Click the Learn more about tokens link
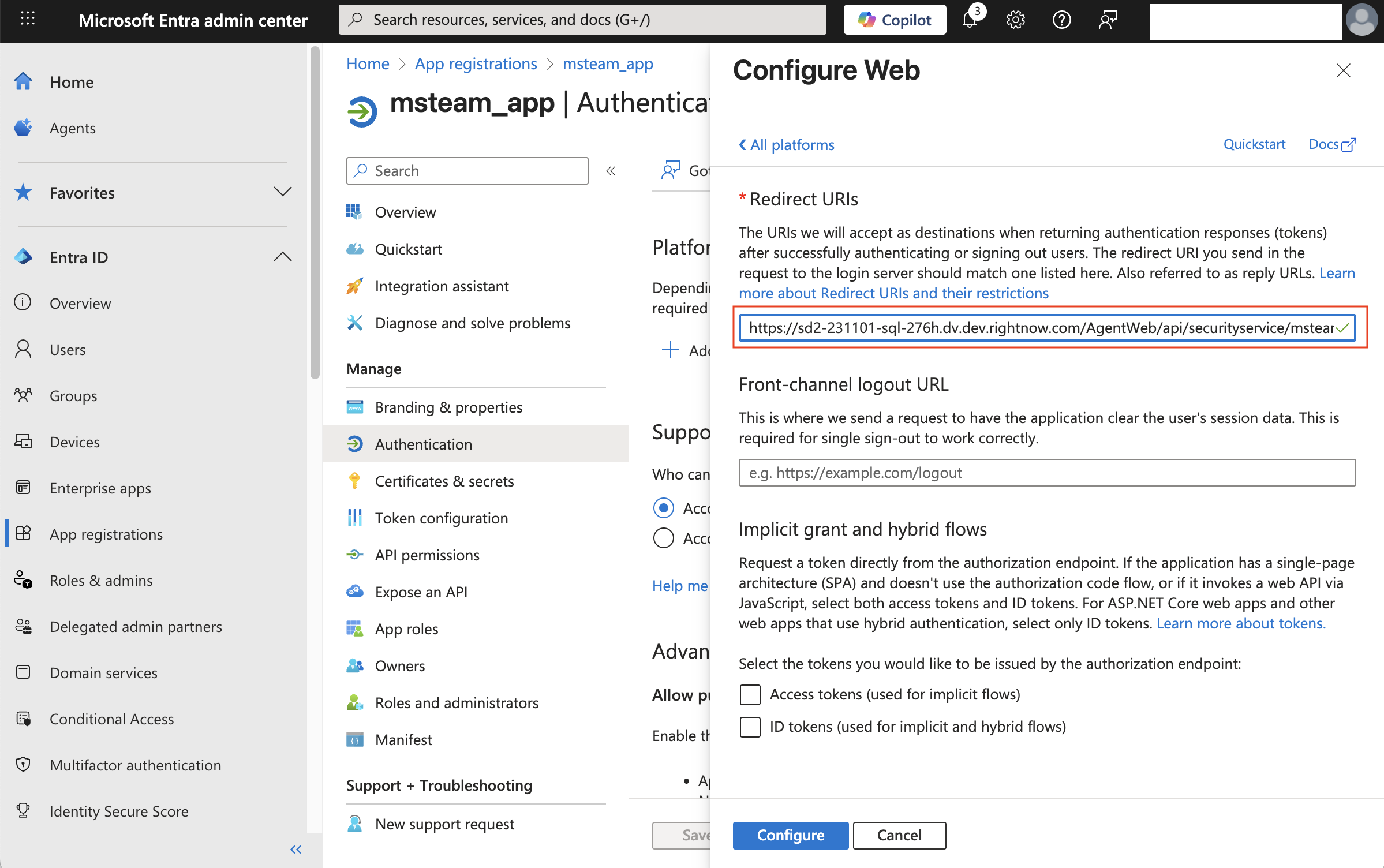This screenshot has height=868, width=1384. coord(1241,623)
